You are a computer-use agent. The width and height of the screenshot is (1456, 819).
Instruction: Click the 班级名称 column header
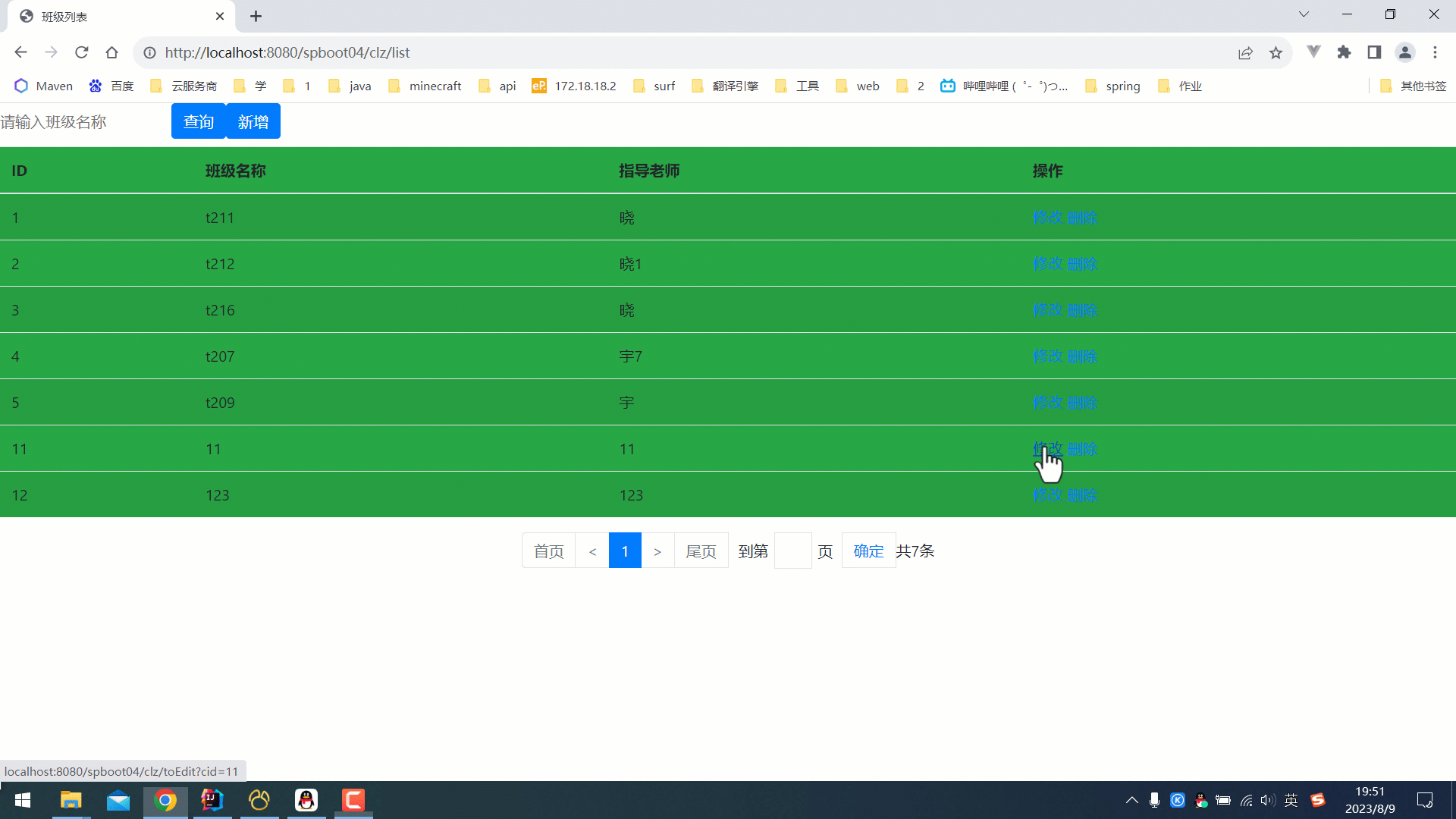coord(235,171)
